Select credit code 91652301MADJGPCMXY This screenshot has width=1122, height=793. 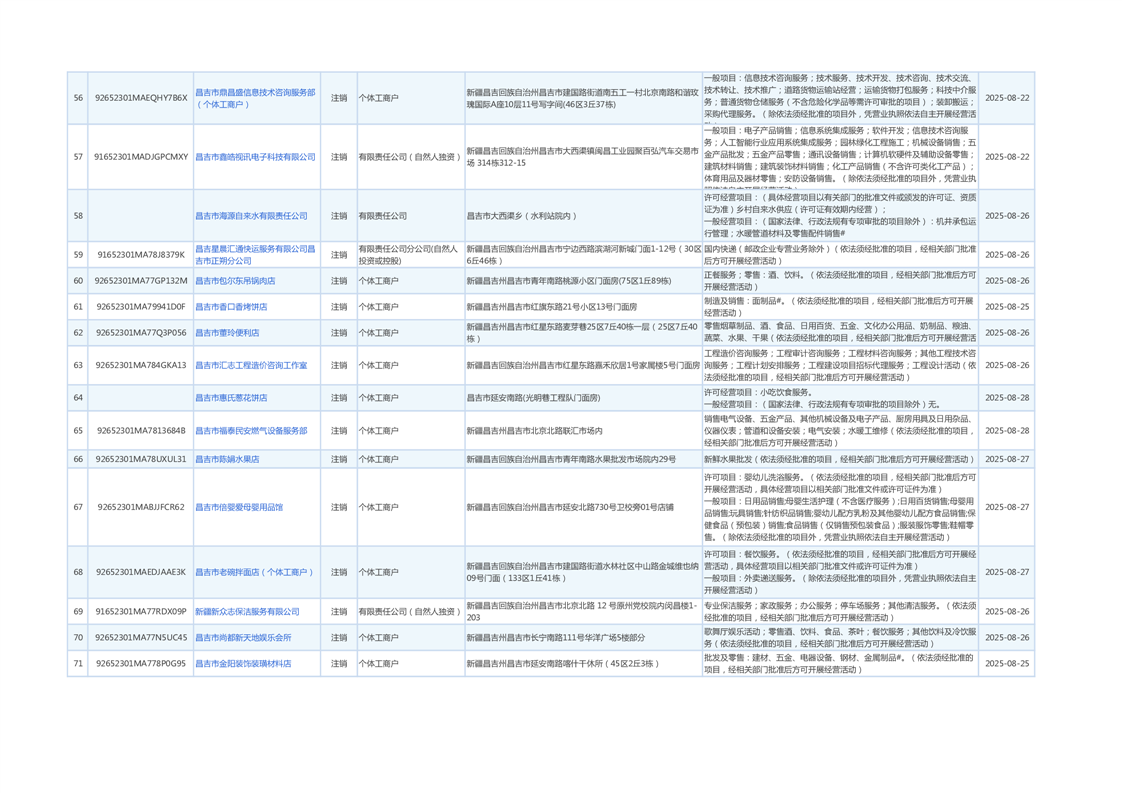[141, 157]
